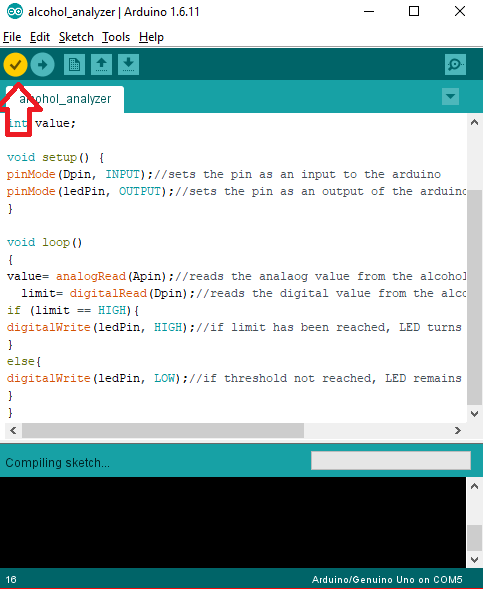This screenshot has height=589, width=483.
Task: Maximize the Arduino window
Action: [414, 12]
